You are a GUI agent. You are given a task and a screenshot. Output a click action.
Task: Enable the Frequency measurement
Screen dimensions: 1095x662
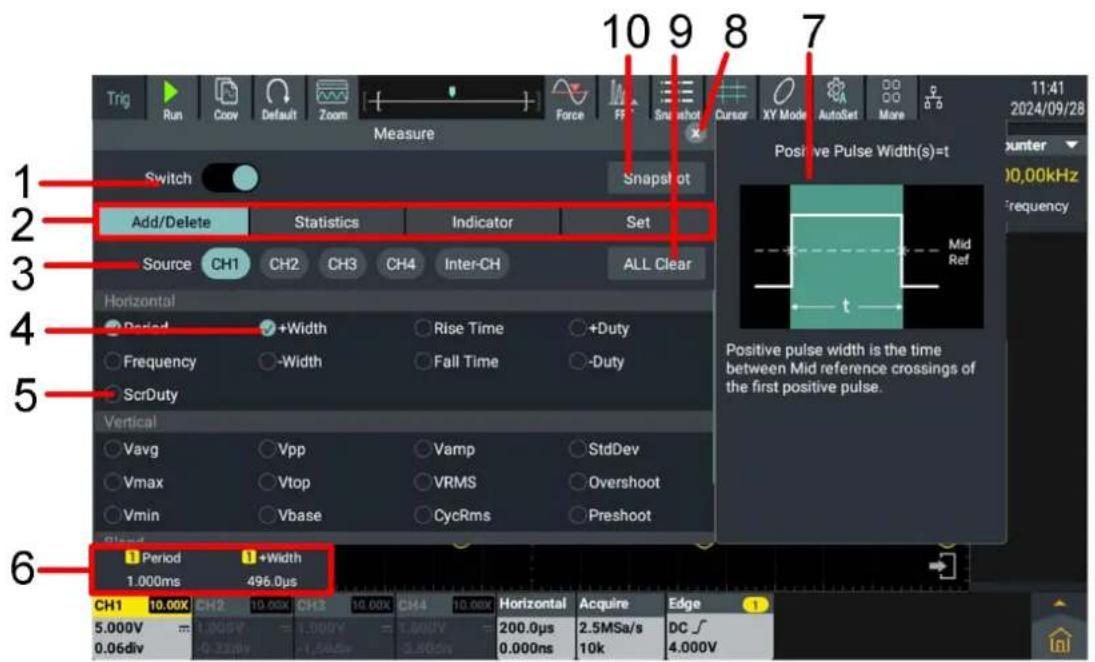[112, 361]
